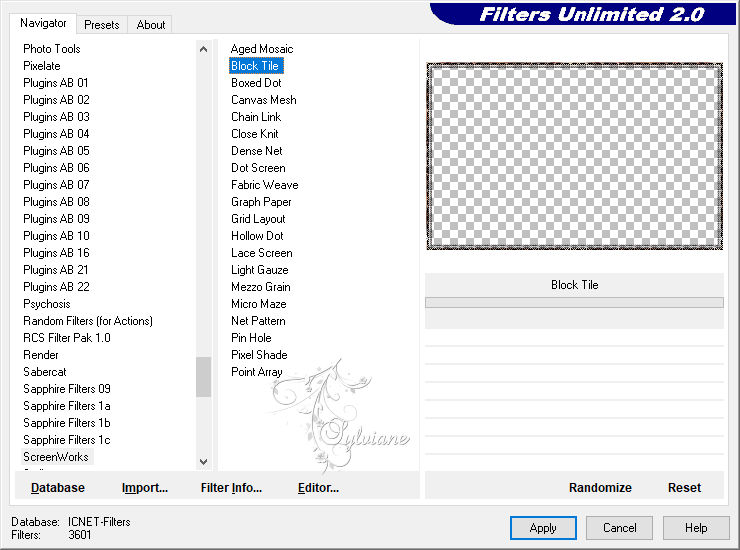Select Sapphire Filters 1b category
740x550 pixels.
tap(67, 423)
